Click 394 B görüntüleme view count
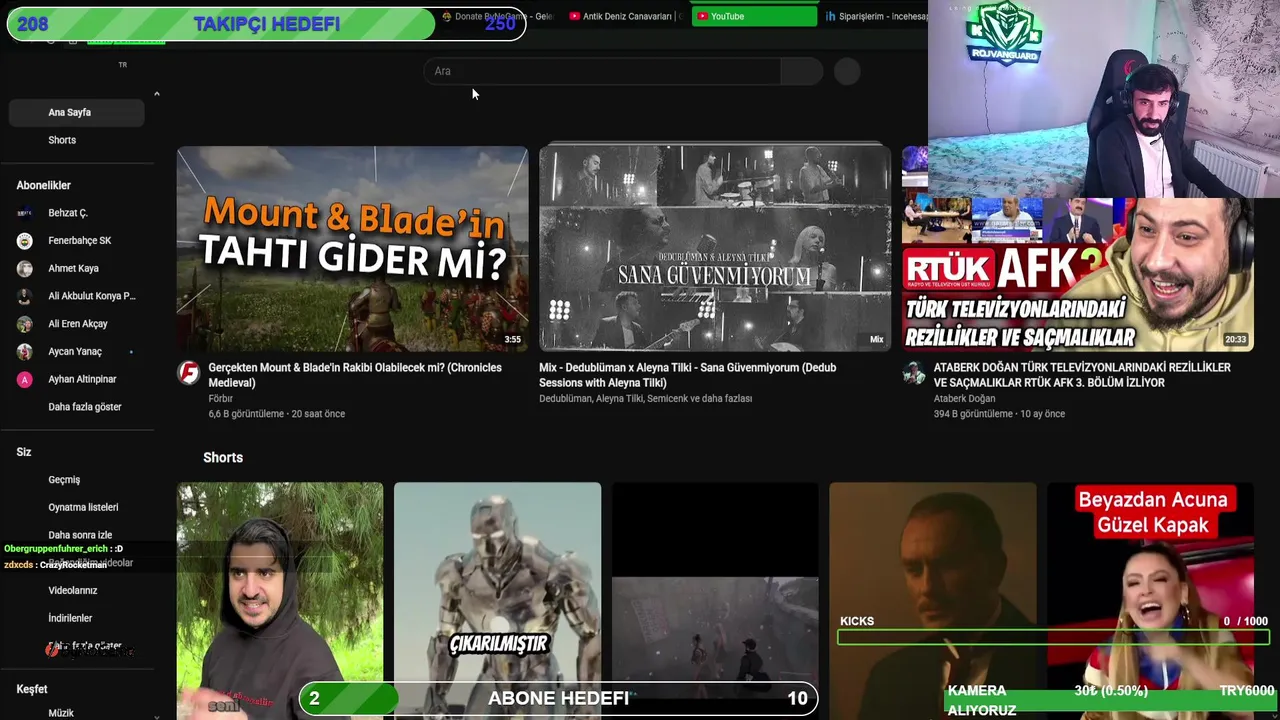This screenshot has width=1280, height=720. [972, 414]
